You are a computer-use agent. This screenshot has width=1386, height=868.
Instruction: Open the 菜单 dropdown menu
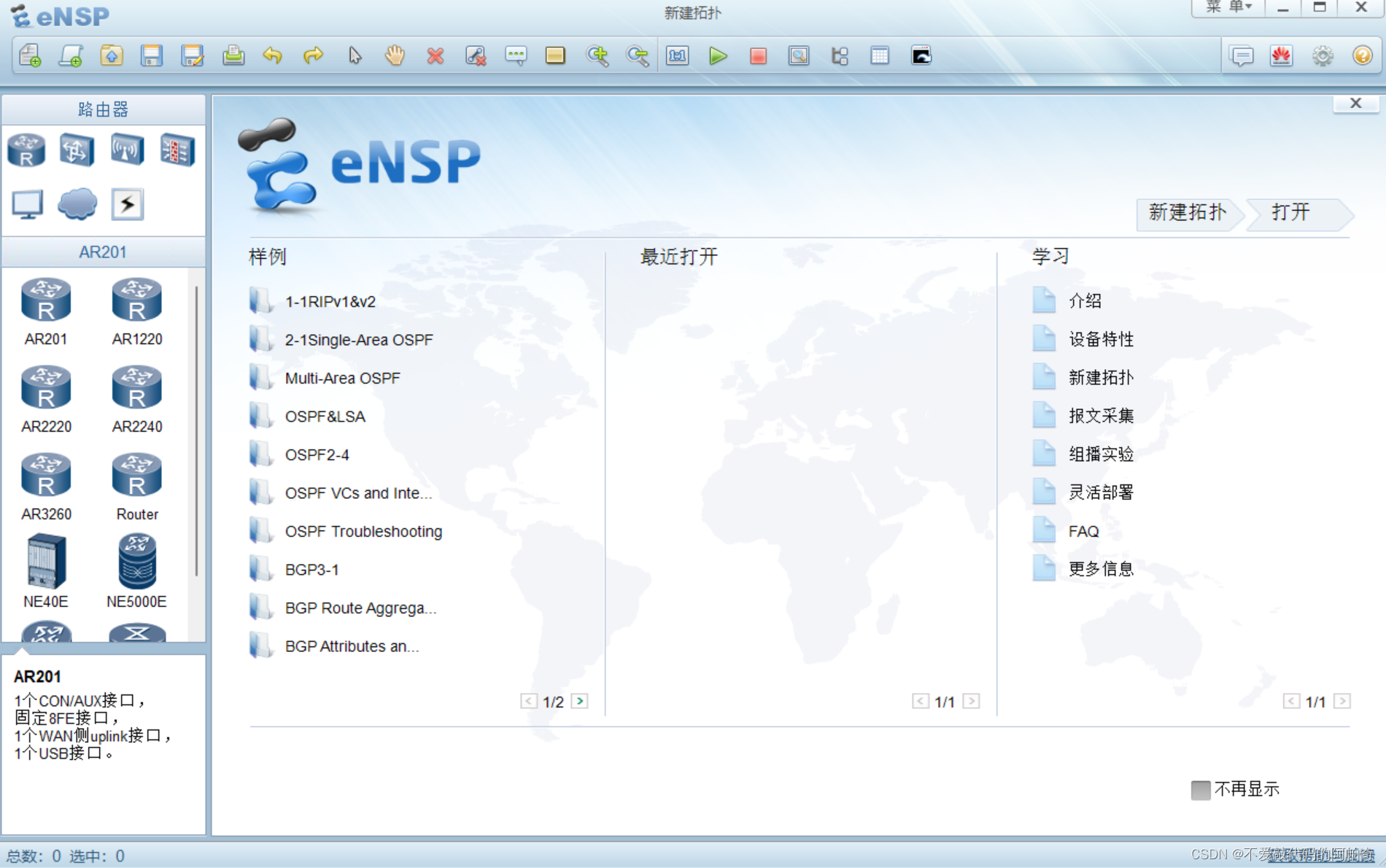click(1228, 7)
